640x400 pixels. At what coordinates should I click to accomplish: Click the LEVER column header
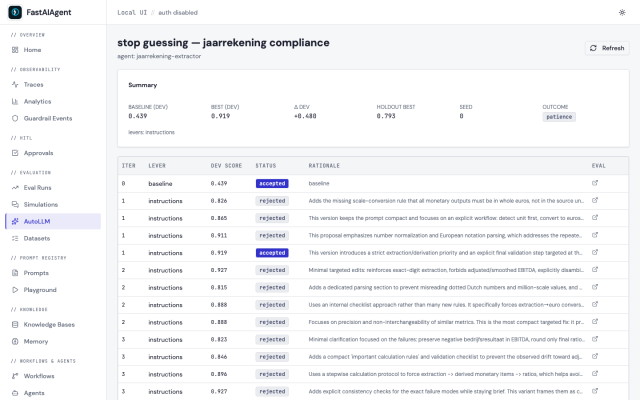click(x=157, y=166)
